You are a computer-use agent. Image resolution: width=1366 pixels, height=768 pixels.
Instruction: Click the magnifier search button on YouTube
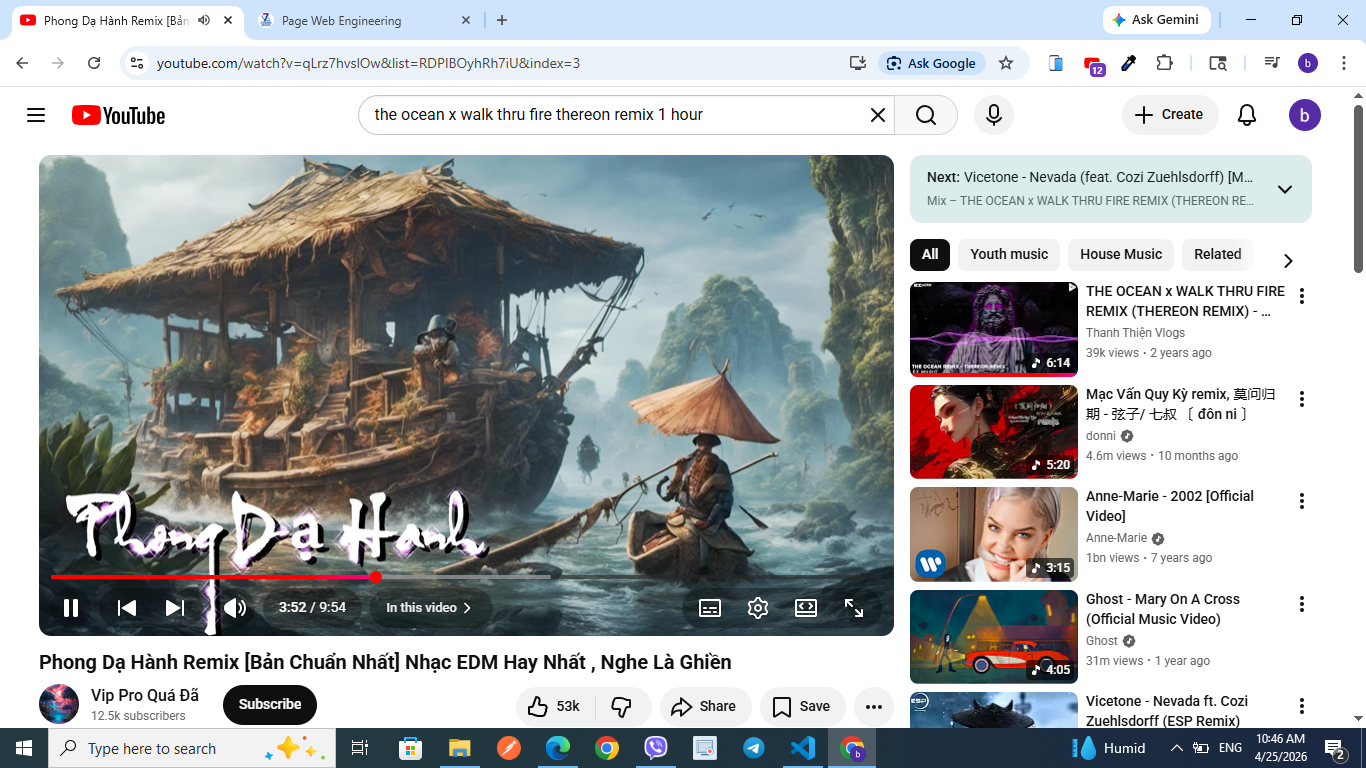(926, 115)
